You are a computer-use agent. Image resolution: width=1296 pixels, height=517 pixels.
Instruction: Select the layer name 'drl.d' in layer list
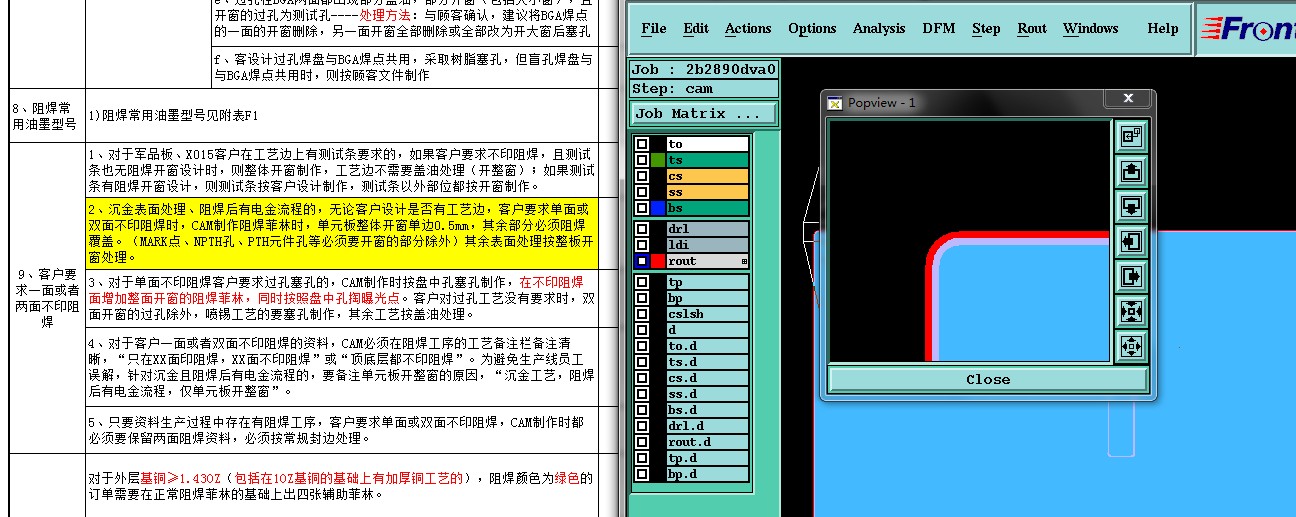point(707,426)
